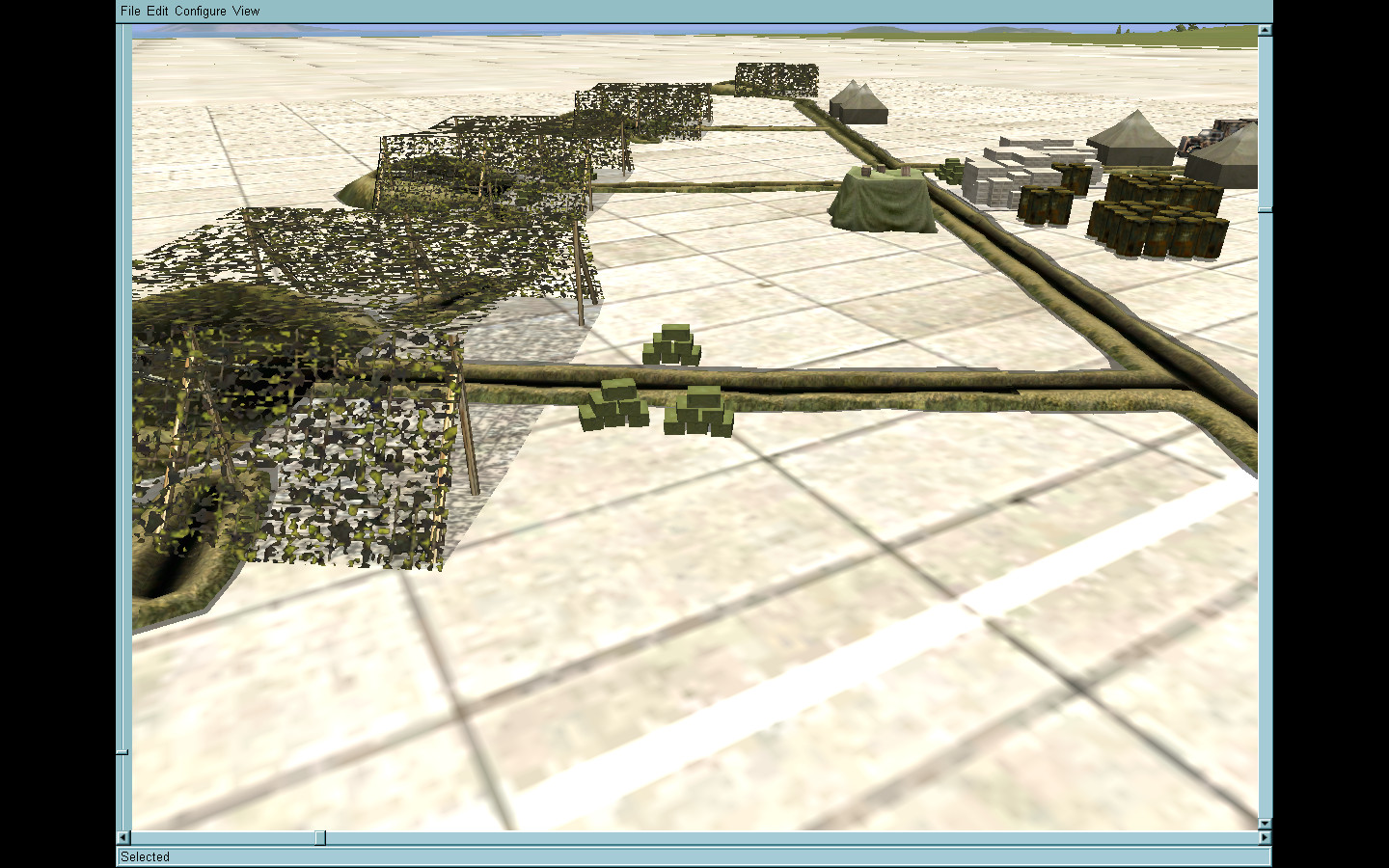The image size is (1389, 868).
Task: Click the vertical scrollbar down arrow
Action: [x=1265, y=824]
